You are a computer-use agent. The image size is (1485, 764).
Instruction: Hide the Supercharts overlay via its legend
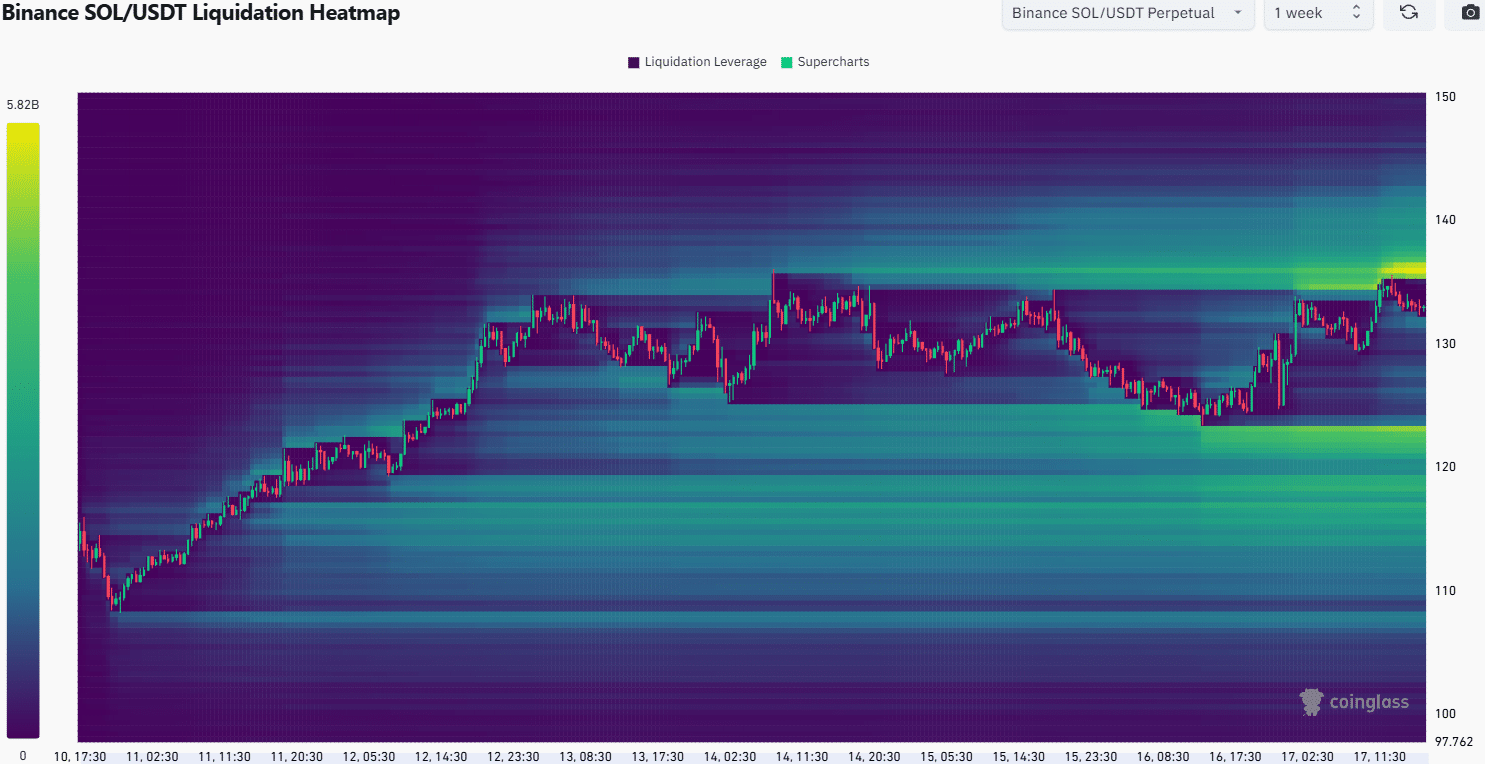pyautogui.click(x=825, y=61)
